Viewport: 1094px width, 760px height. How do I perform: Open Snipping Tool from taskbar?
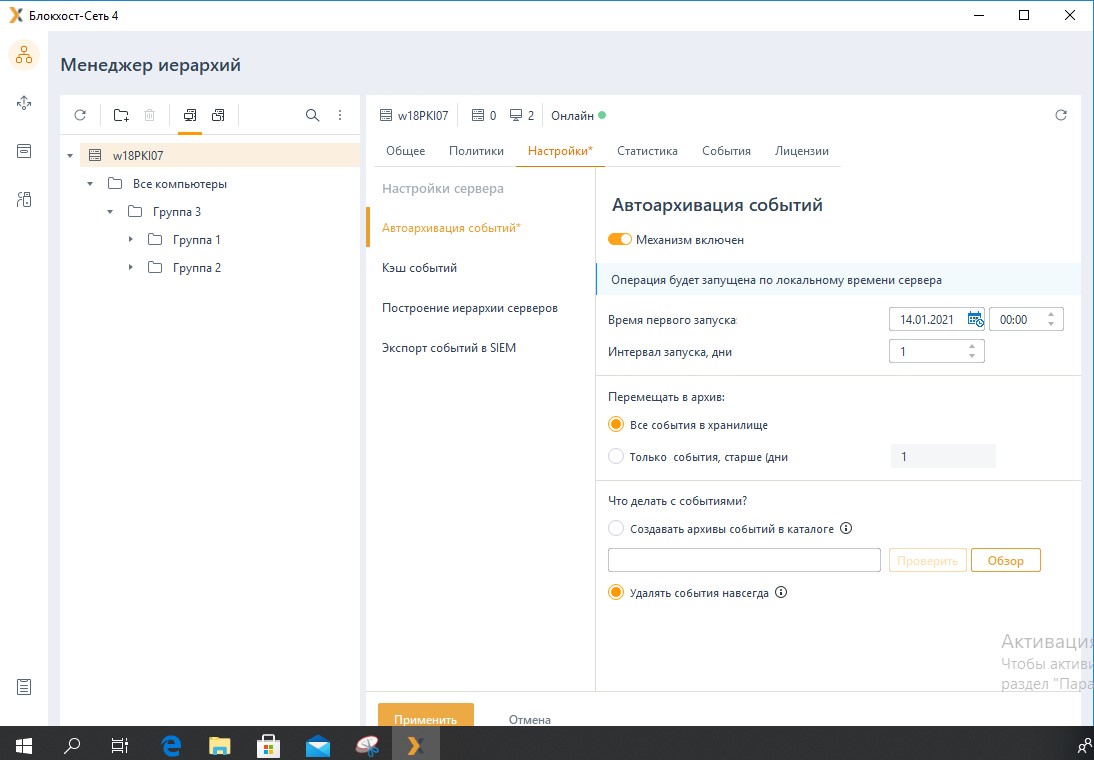366,746
